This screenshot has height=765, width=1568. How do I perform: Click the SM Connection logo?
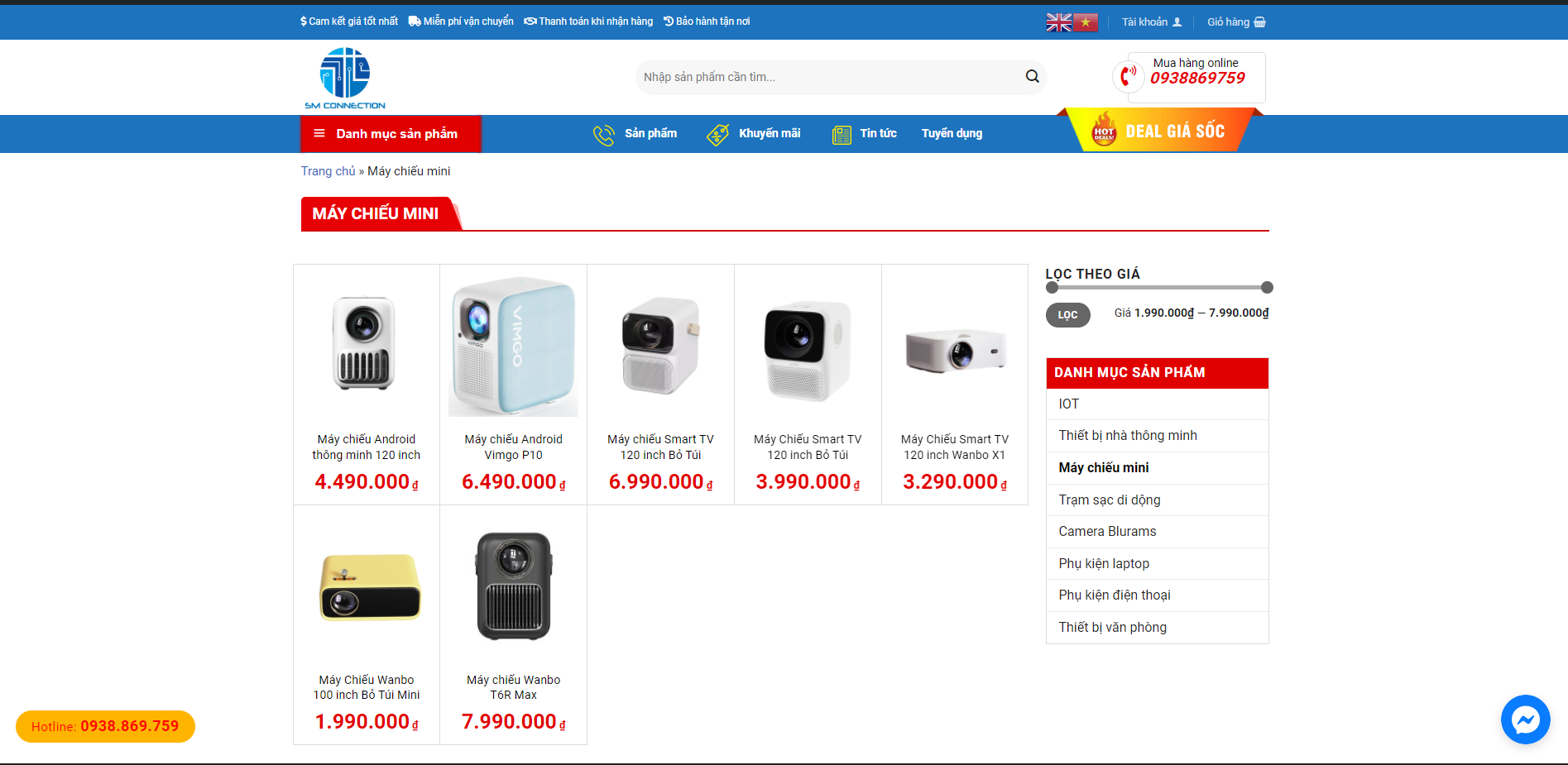point(345,78)
